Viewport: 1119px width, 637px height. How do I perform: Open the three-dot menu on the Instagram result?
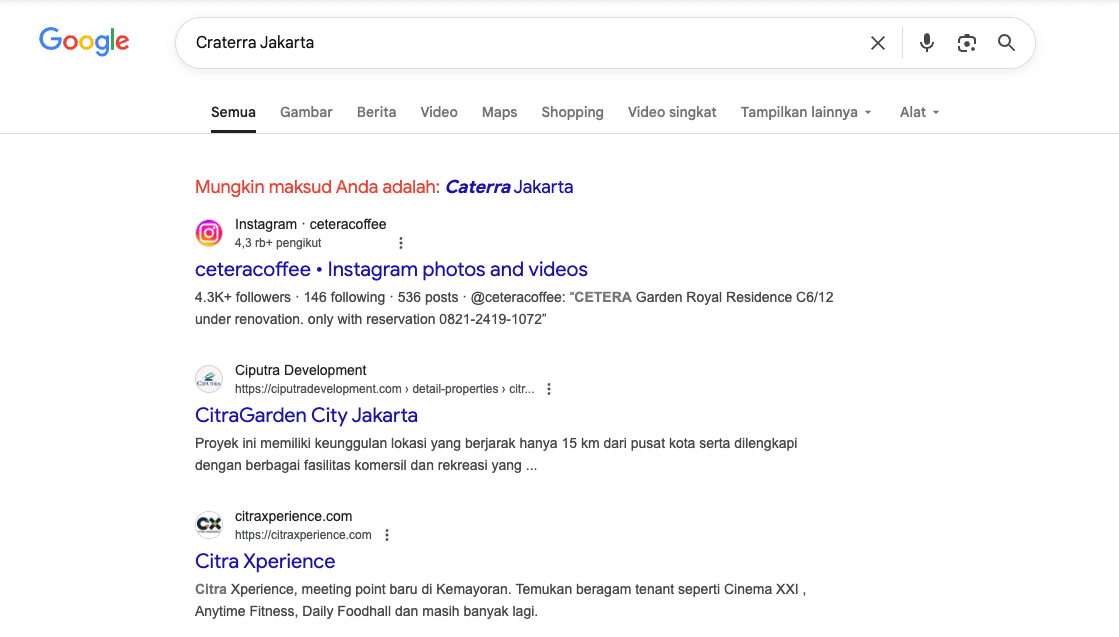click(x=401, y=242)
